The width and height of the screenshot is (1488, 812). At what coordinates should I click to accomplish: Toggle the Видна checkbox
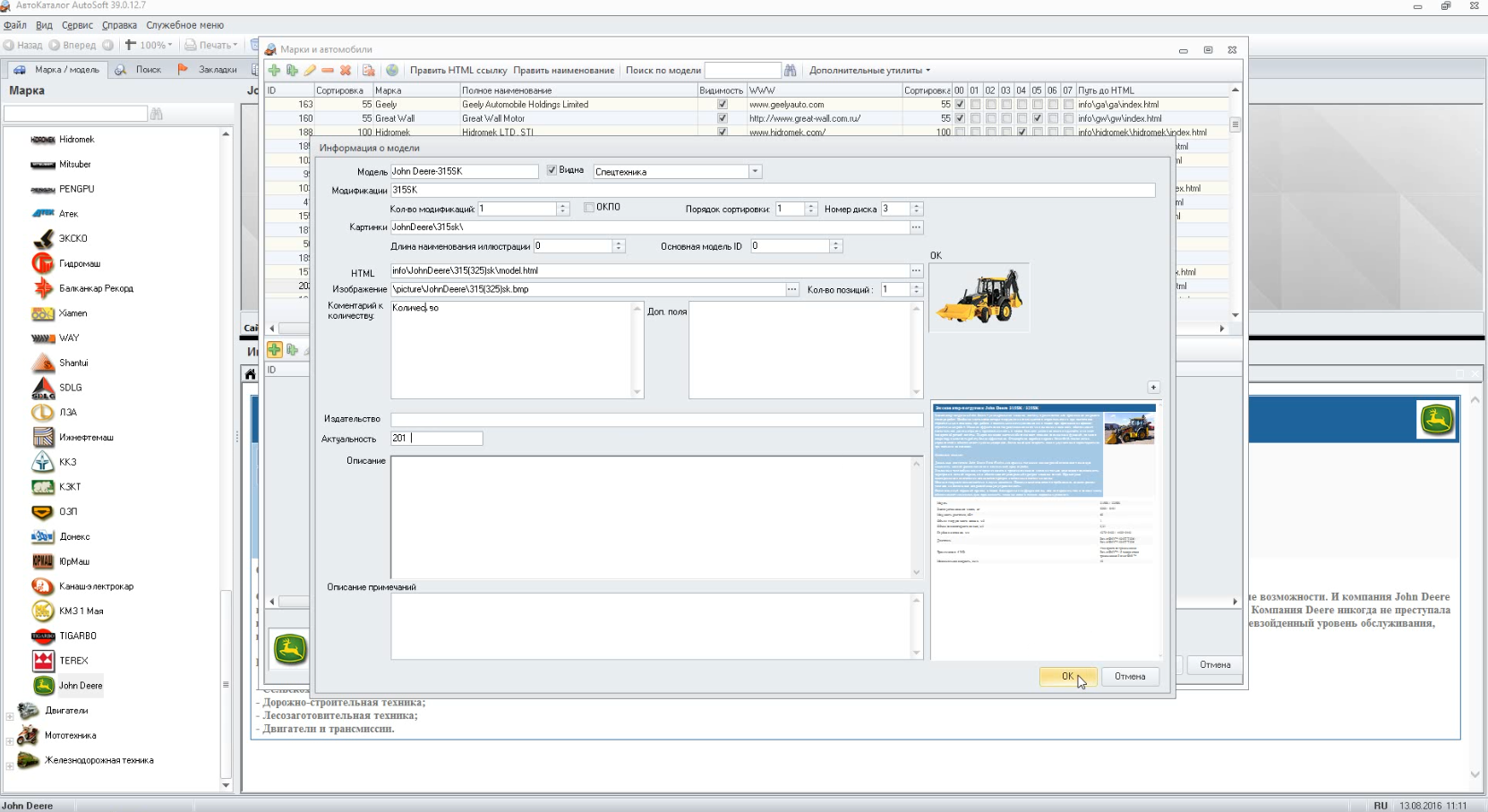pyautogui.click(x=552, y=170)
